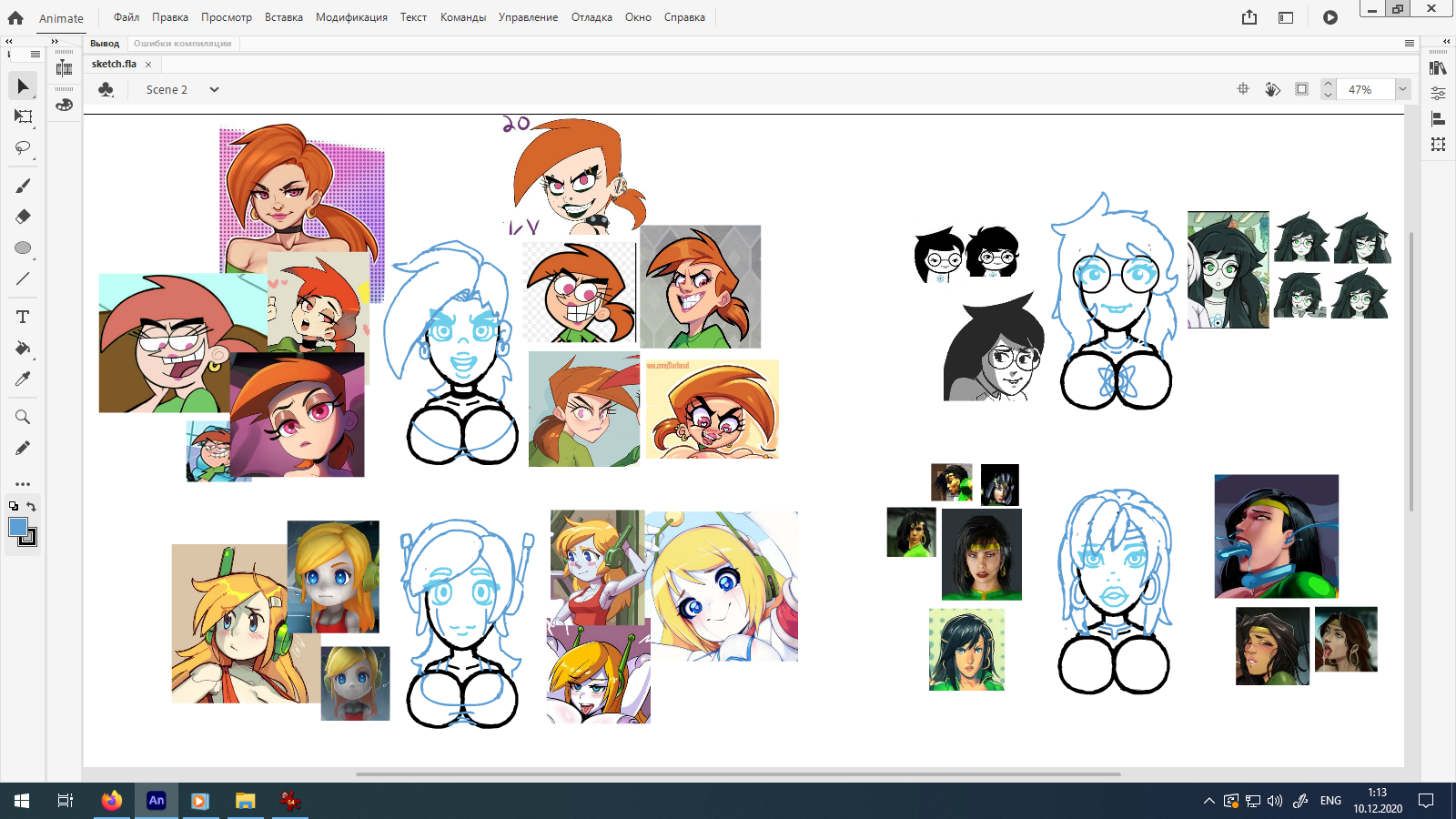Open the Properties sliders panel icon
Viewport: 1456px width, 819px height.
1438,93
